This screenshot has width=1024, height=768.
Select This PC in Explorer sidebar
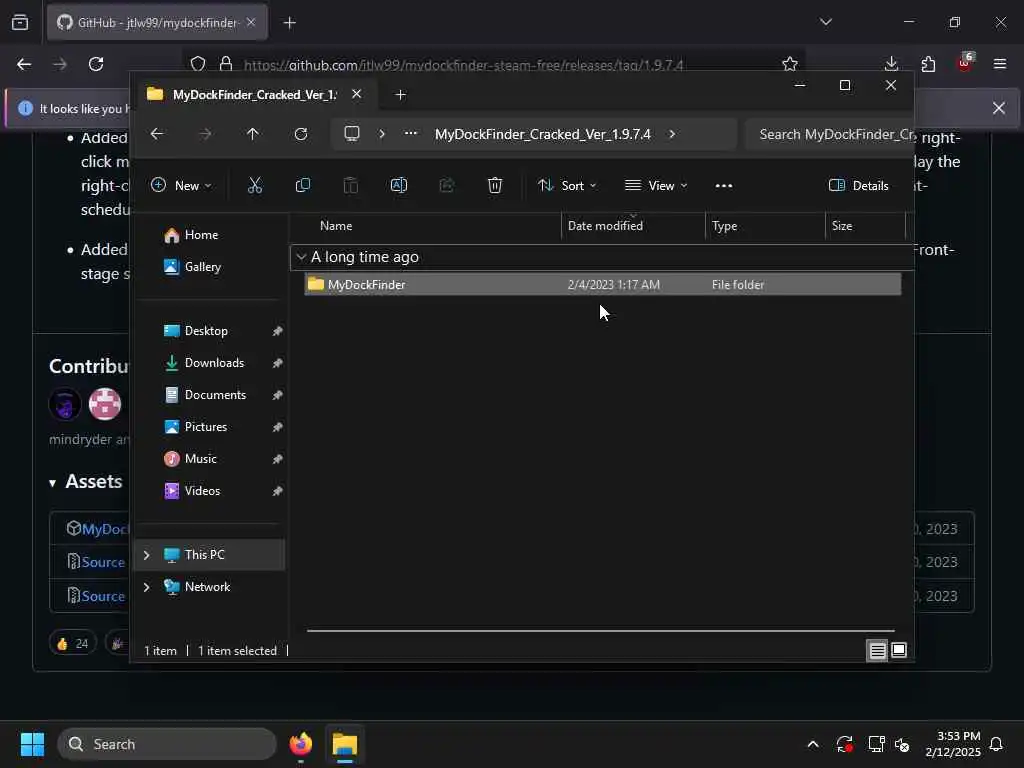(x=209, y=555)
